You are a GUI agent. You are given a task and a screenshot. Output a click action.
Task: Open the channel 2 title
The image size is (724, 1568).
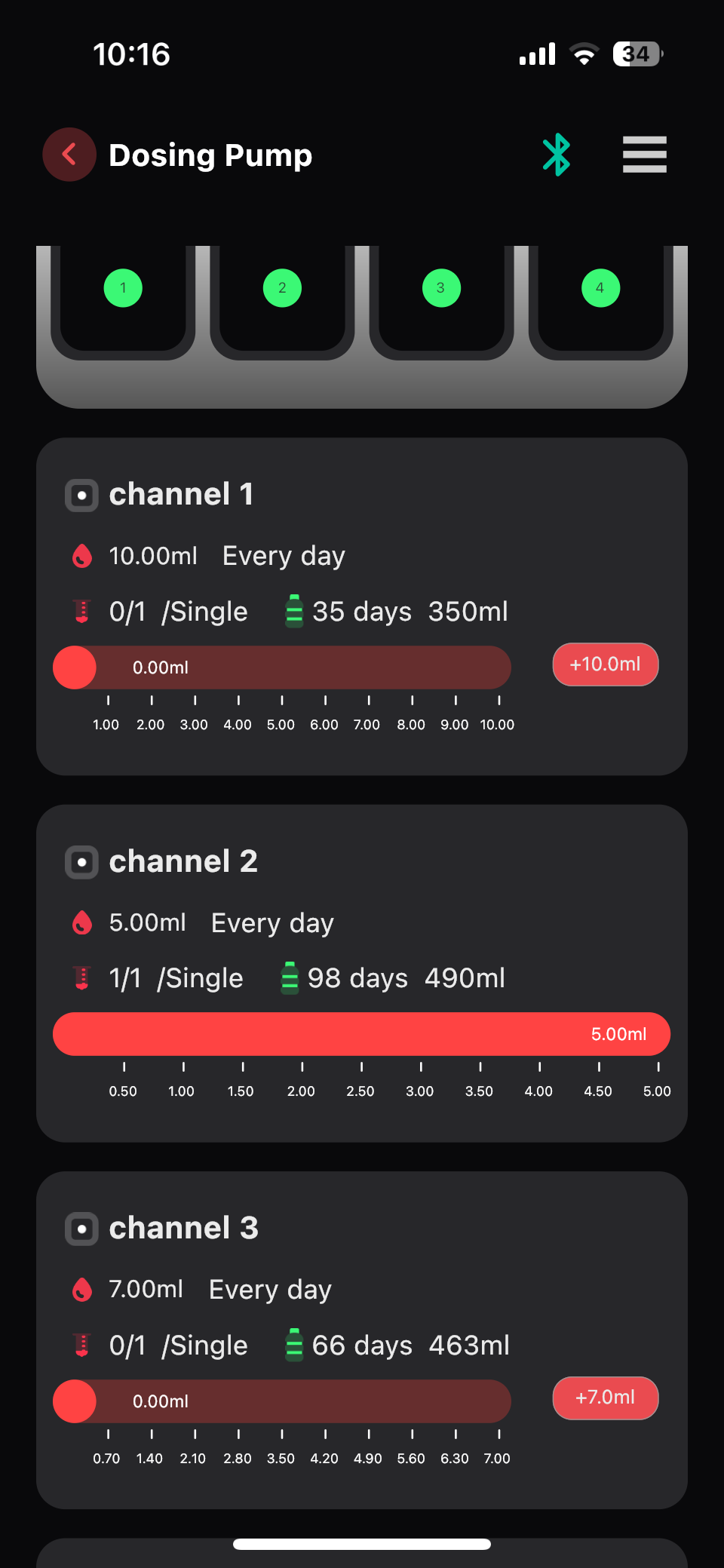183,861
